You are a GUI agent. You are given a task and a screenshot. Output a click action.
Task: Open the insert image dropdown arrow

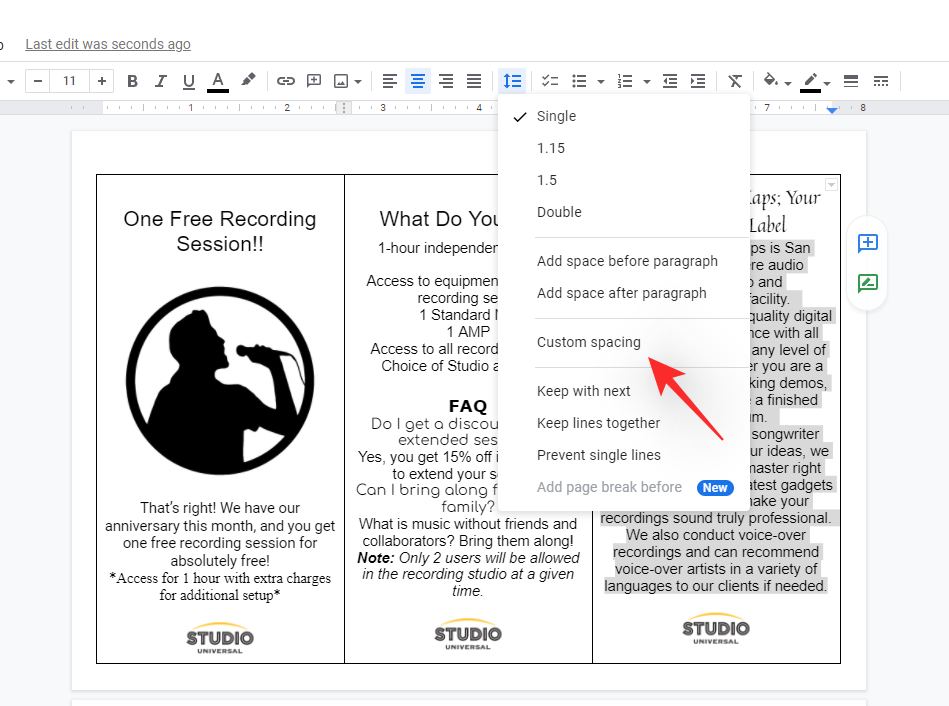pos(358,82)
